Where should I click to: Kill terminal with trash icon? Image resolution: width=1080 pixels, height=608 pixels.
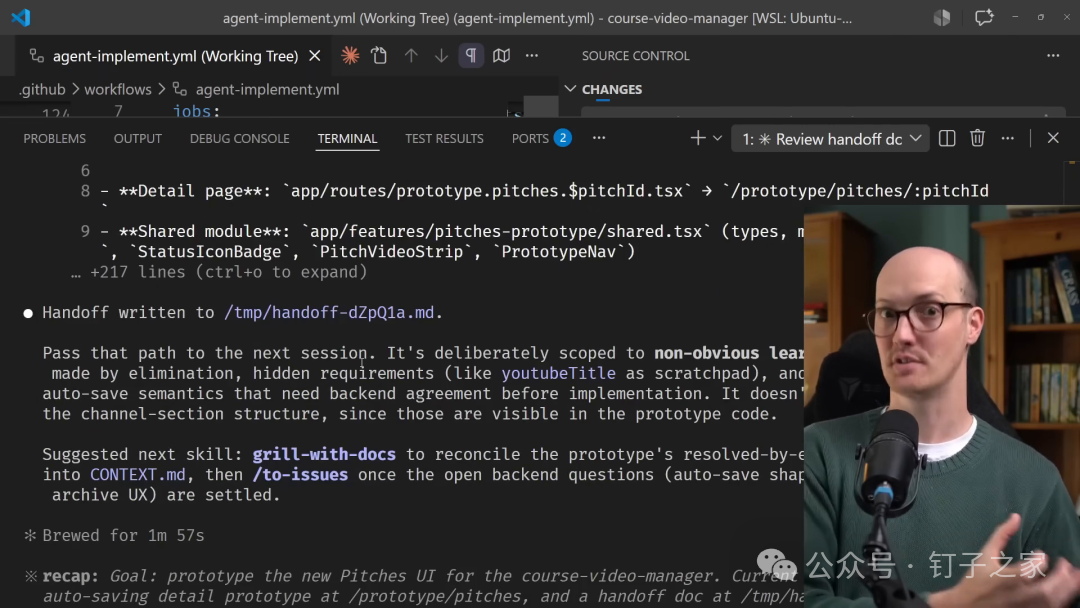[x=977, y=138]
